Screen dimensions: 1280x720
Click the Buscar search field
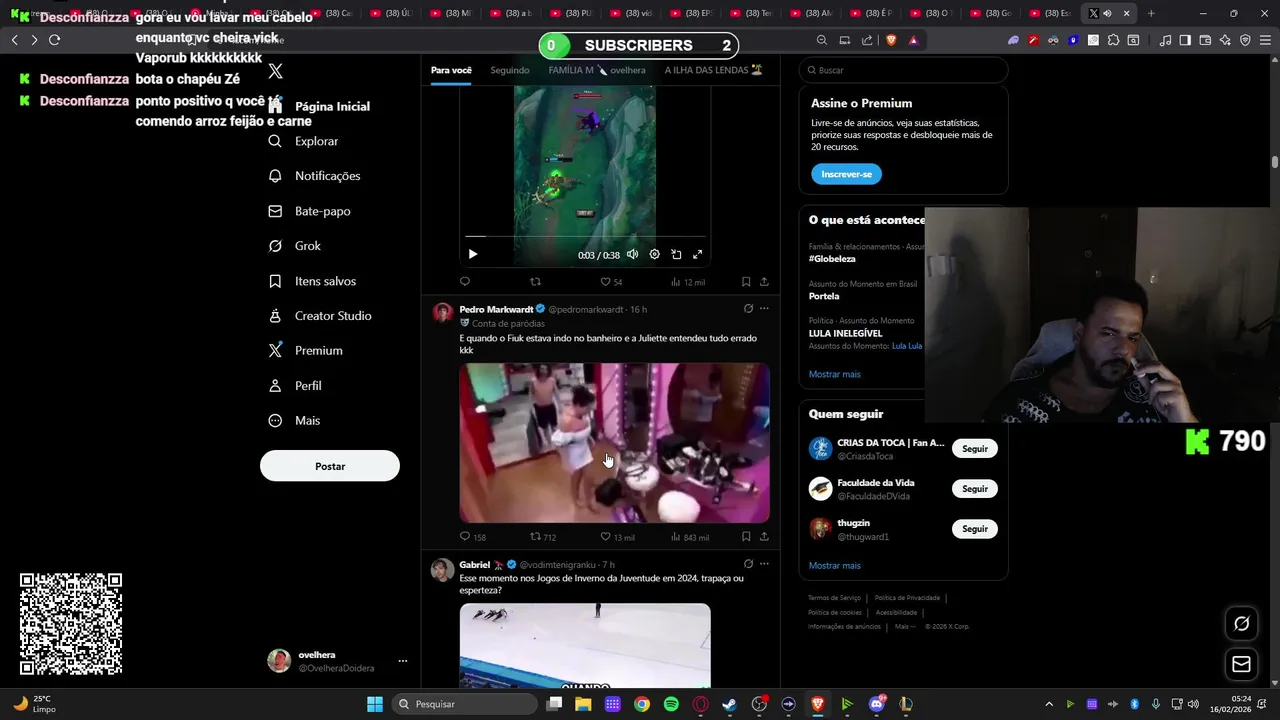coord(903,70)
